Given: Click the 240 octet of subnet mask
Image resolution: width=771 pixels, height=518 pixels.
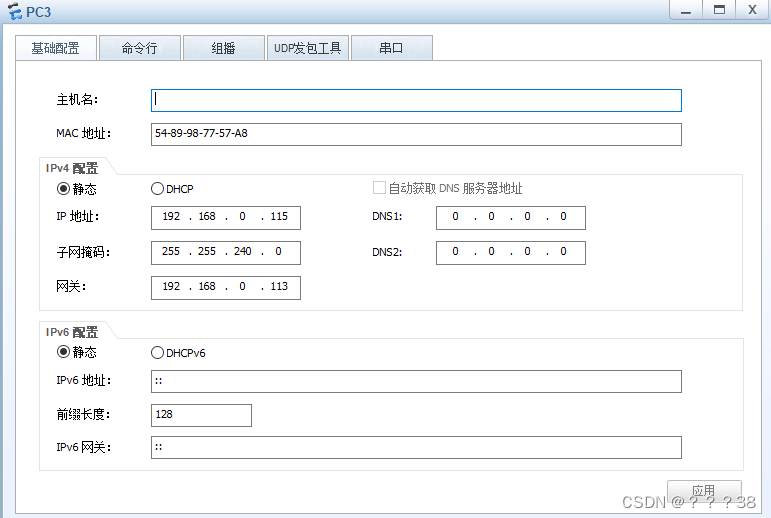Looking at the screenshot, I should (242, 251).
